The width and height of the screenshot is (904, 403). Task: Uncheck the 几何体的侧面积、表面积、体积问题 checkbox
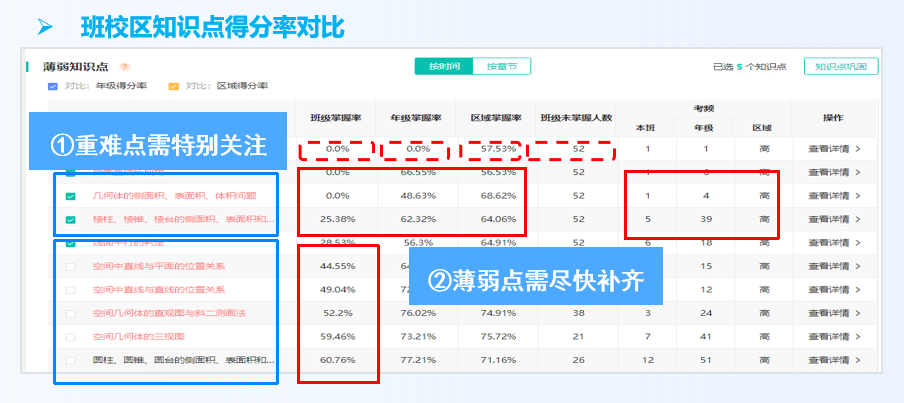click(70, 196)
